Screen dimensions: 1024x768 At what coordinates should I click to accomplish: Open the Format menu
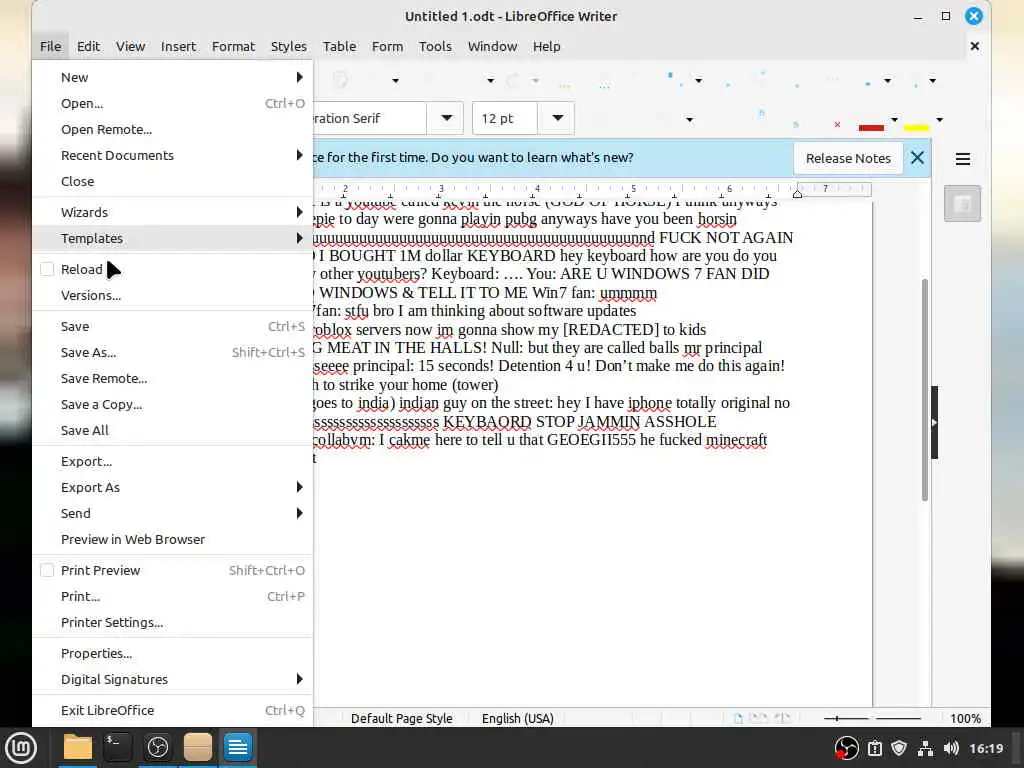[x=233, y=46]
